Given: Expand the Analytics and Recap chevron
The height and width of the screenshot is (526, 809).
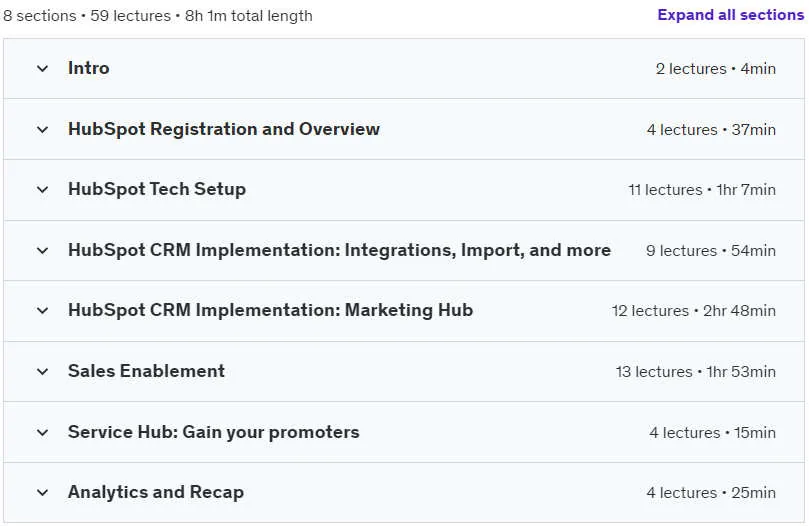Looking at the screenshot, I should click(43, 493).
